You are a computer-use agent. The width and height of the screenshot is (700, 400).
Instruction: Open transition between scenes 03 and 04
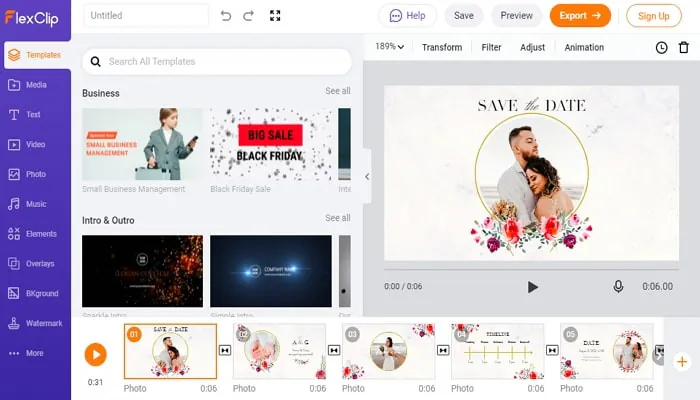[x=443, y=350]
